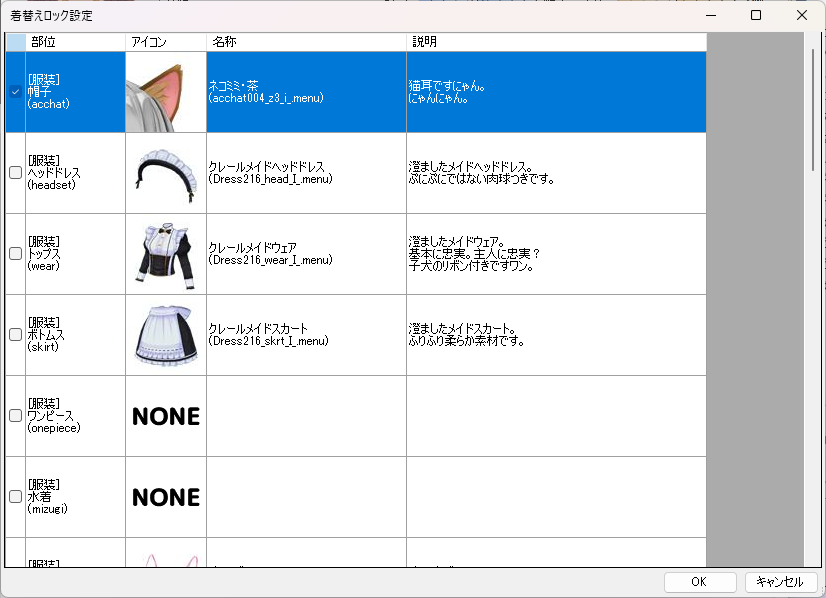This screenshot has height=598, width=826.
Task: Enable the mizugi swimsuit checkbox
Action: click(x=15, y=497)
